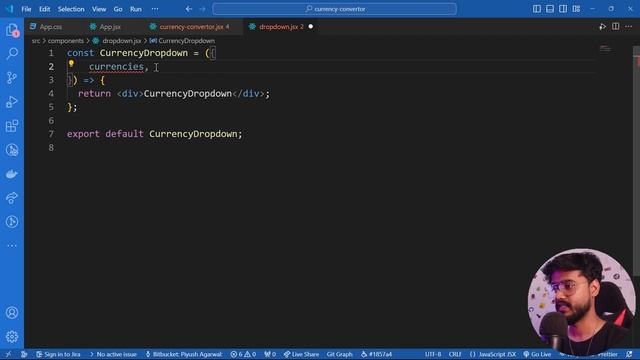Click No active issue in status bar
This screenshot has width=640, height=360.
pyautogui.click(x=113, y=354)
